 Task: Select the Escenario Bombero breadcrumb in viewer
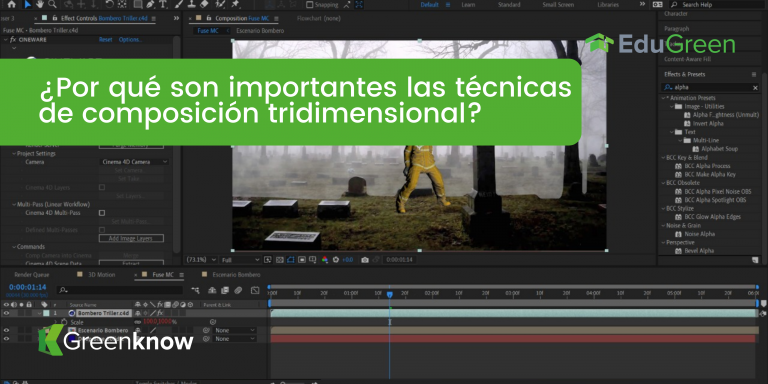[260, 31]
